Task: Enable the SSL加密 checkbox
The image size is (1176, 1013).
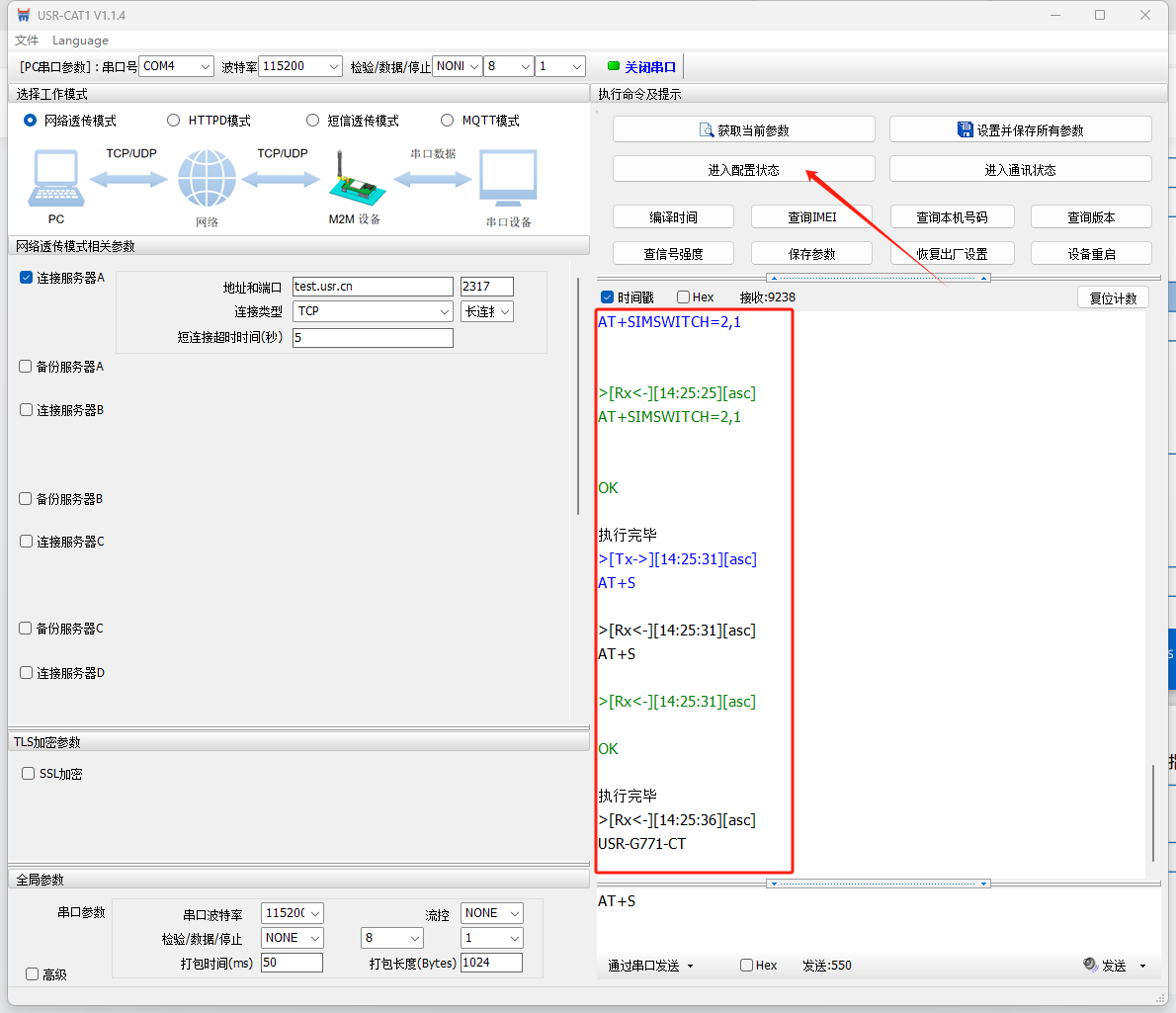Action: [x=29, y=774]
